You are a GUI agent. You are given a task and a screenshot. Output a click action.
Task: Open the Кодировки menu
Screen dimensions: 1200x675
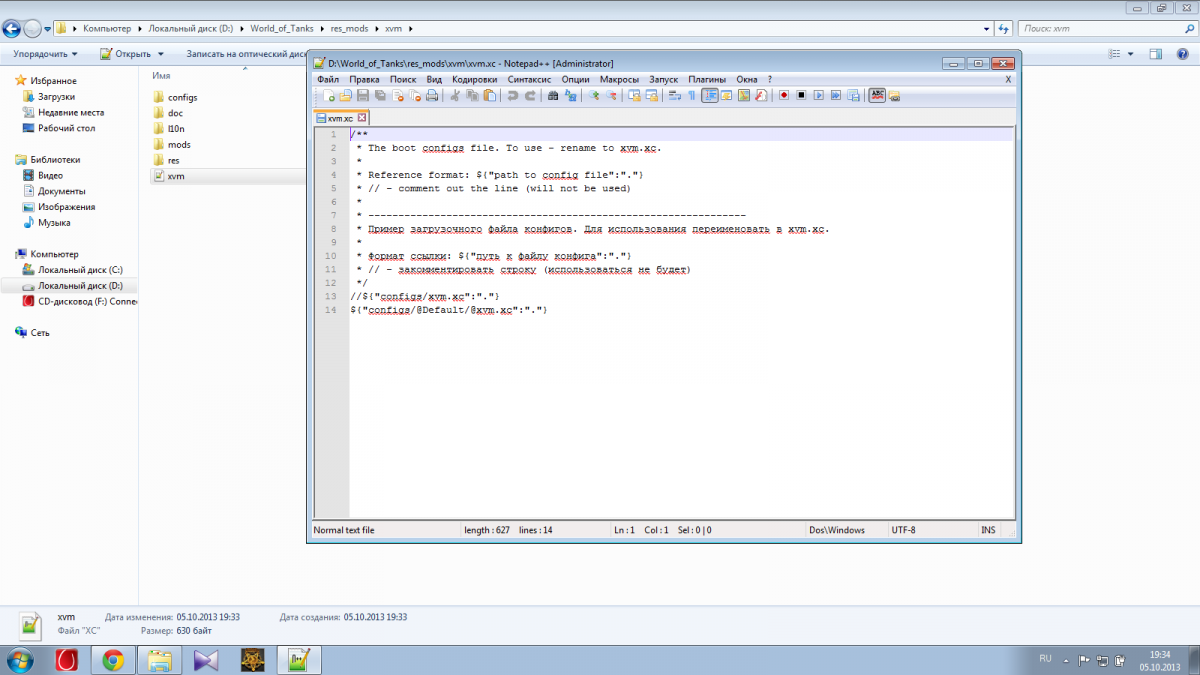click(474, 79)
